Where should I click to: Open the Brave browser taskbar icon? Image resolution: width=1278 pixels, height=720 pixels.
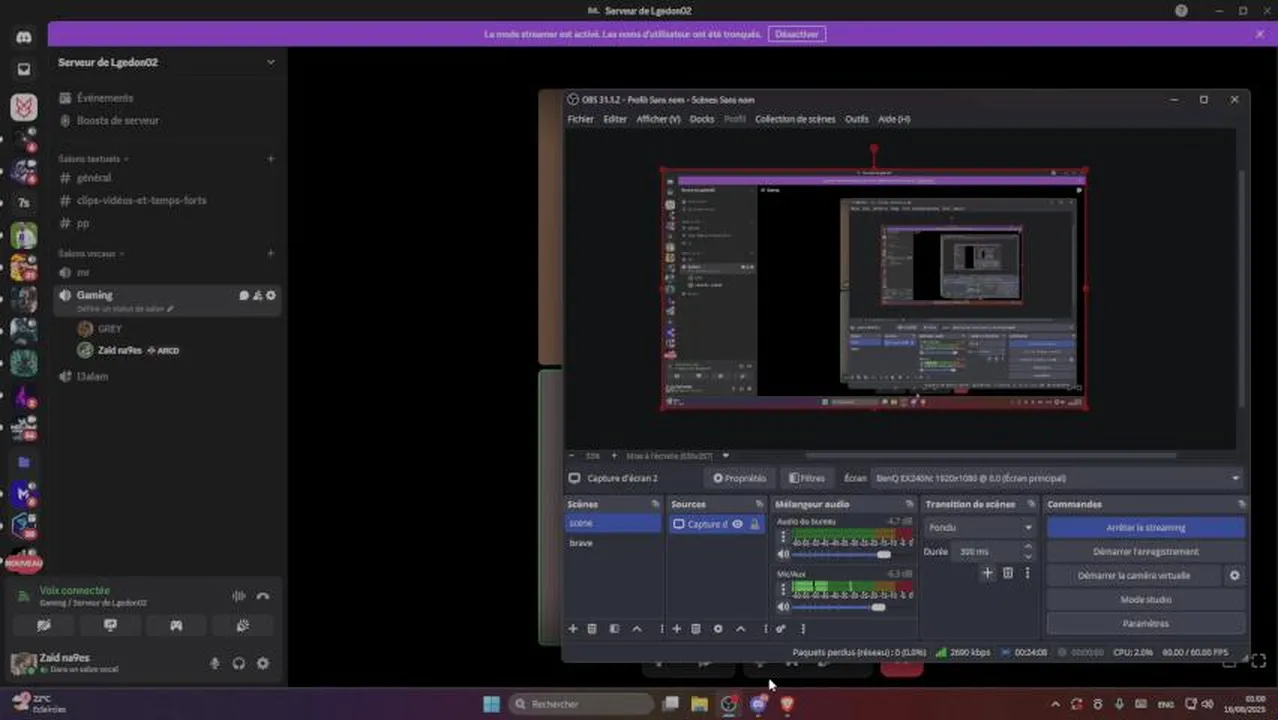787,704
